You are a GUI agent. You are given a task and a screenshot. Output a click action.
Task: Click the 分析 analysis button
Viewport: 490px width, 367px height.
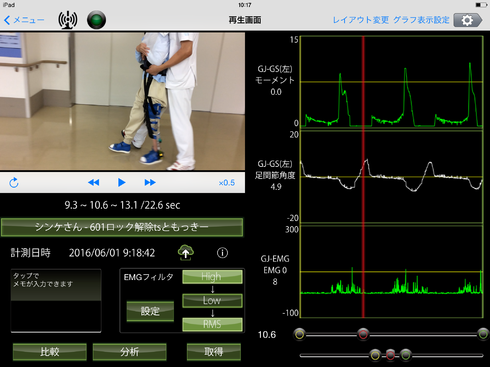tap(129, 352)
